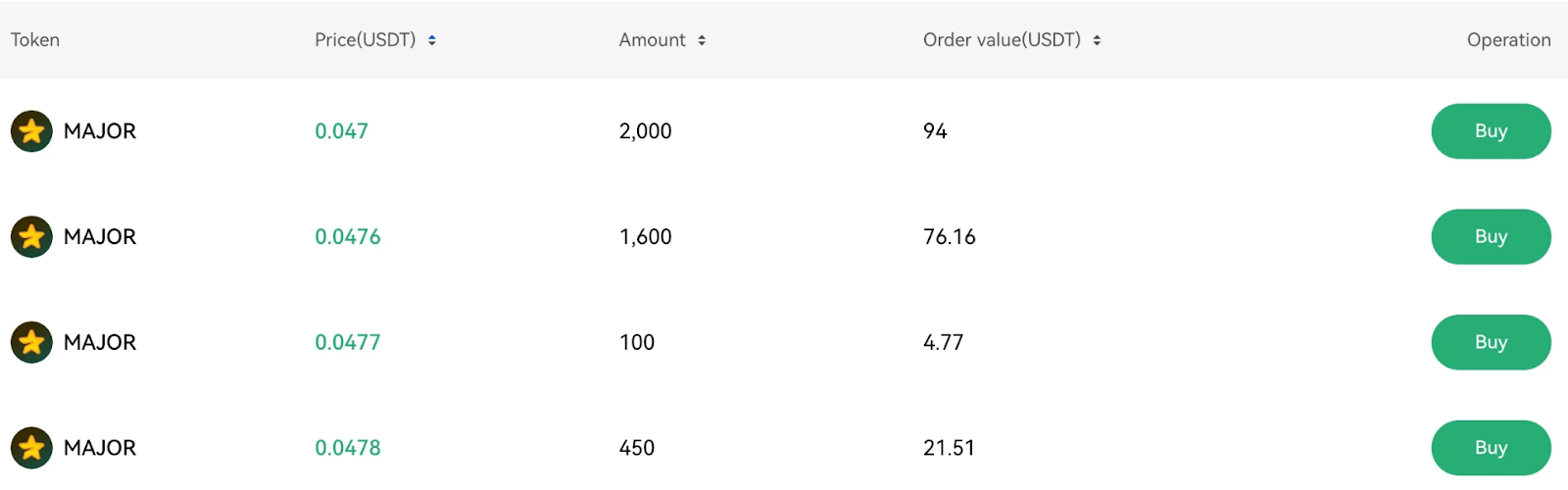
Task: Open the MAJOR token icon at price 0.0478
Action: click(x=31, y=448)
